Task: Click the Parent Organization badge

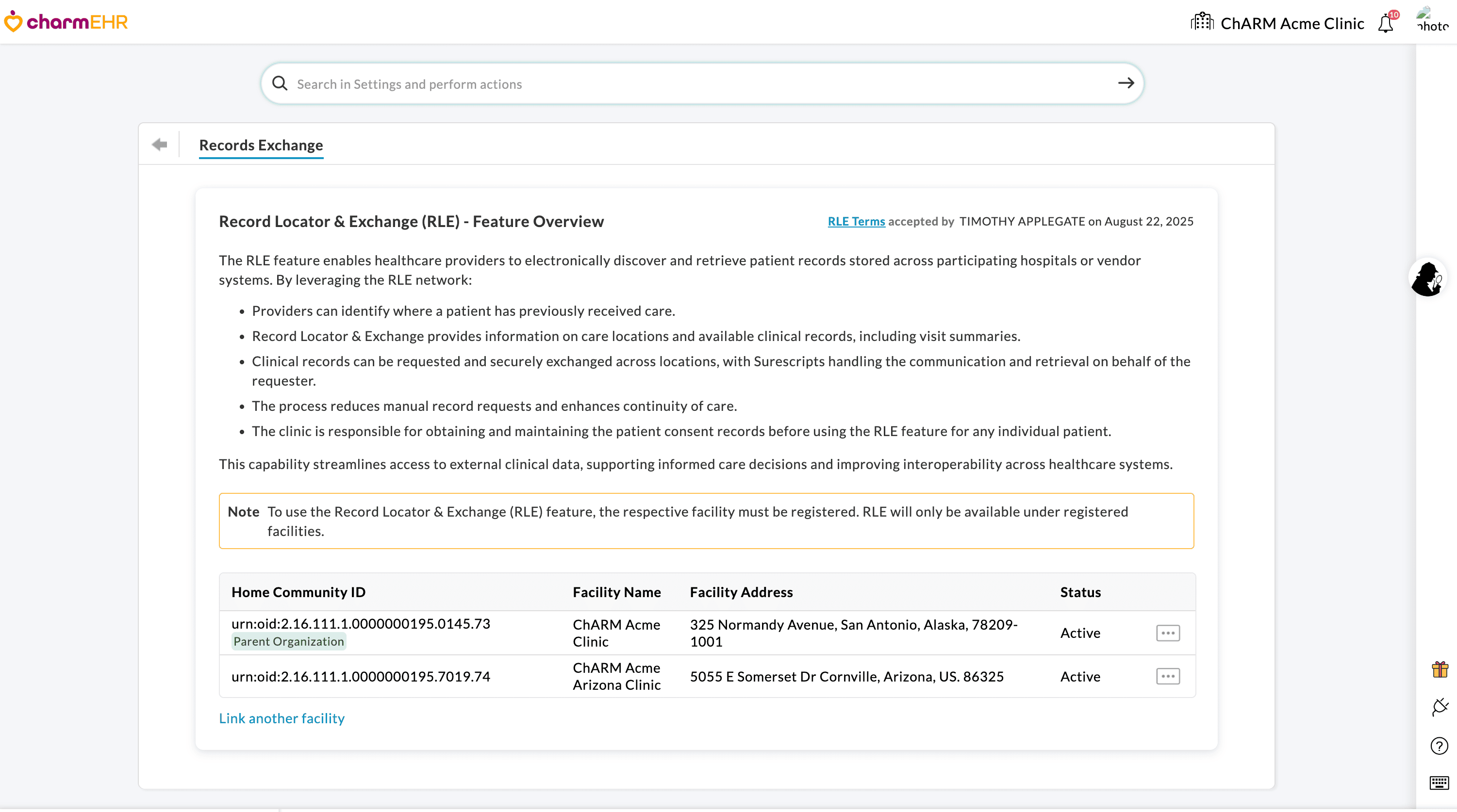Action: 288,641
